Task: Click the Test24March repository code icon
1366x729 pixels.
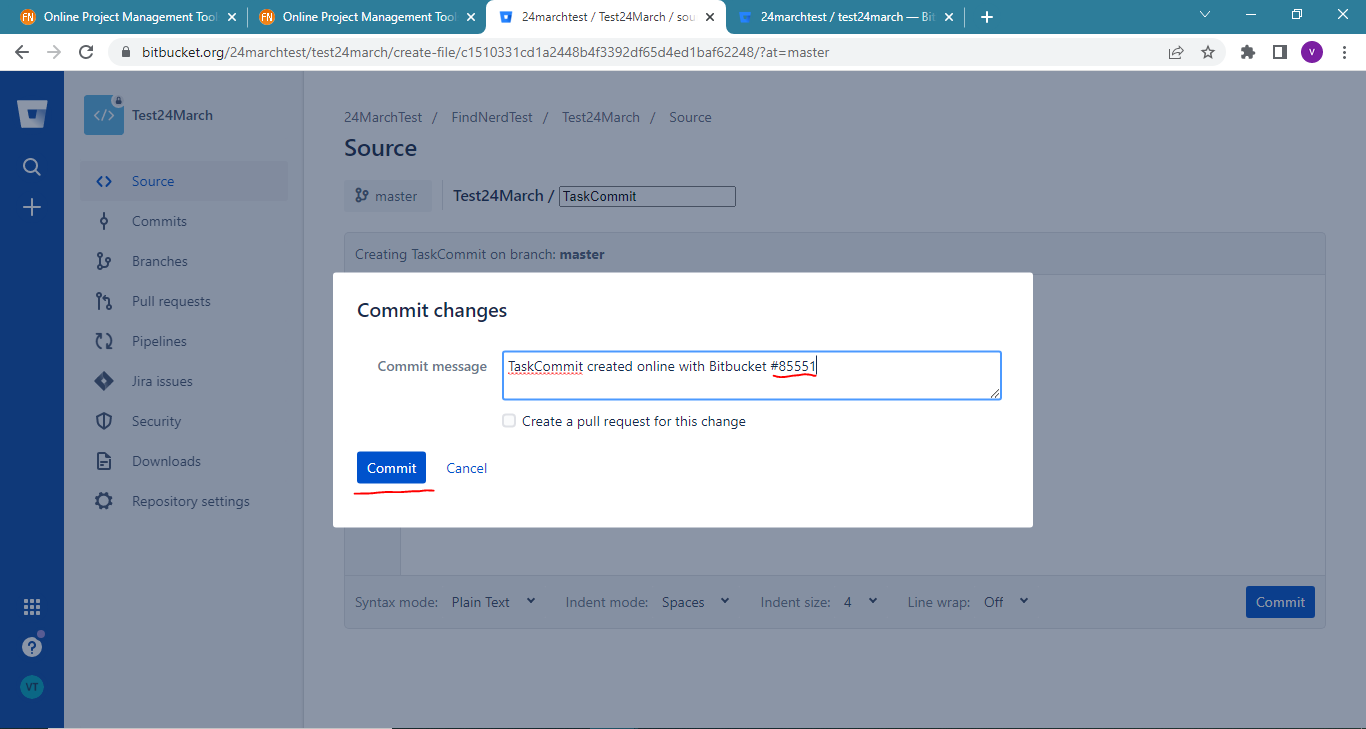Action: click(104, 115)
